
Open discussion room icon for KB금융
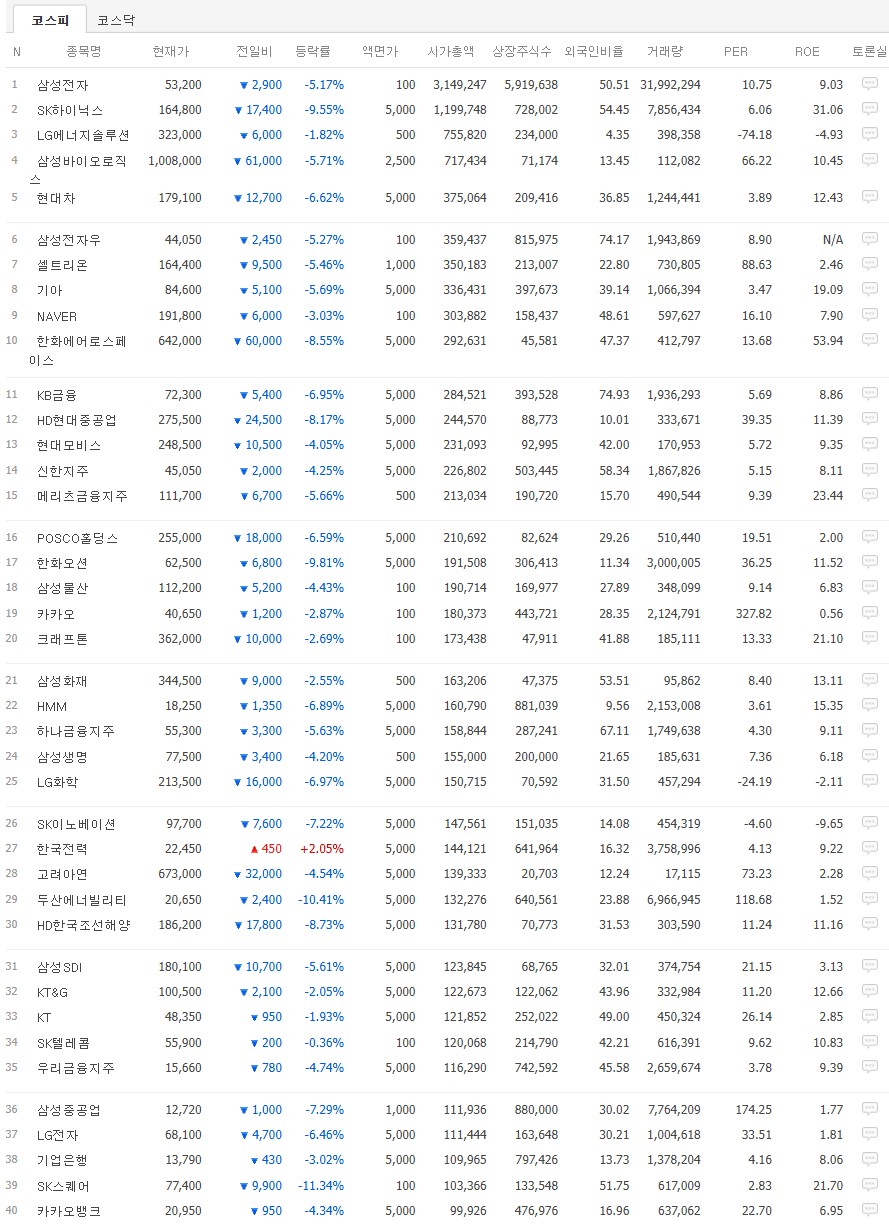869,394
